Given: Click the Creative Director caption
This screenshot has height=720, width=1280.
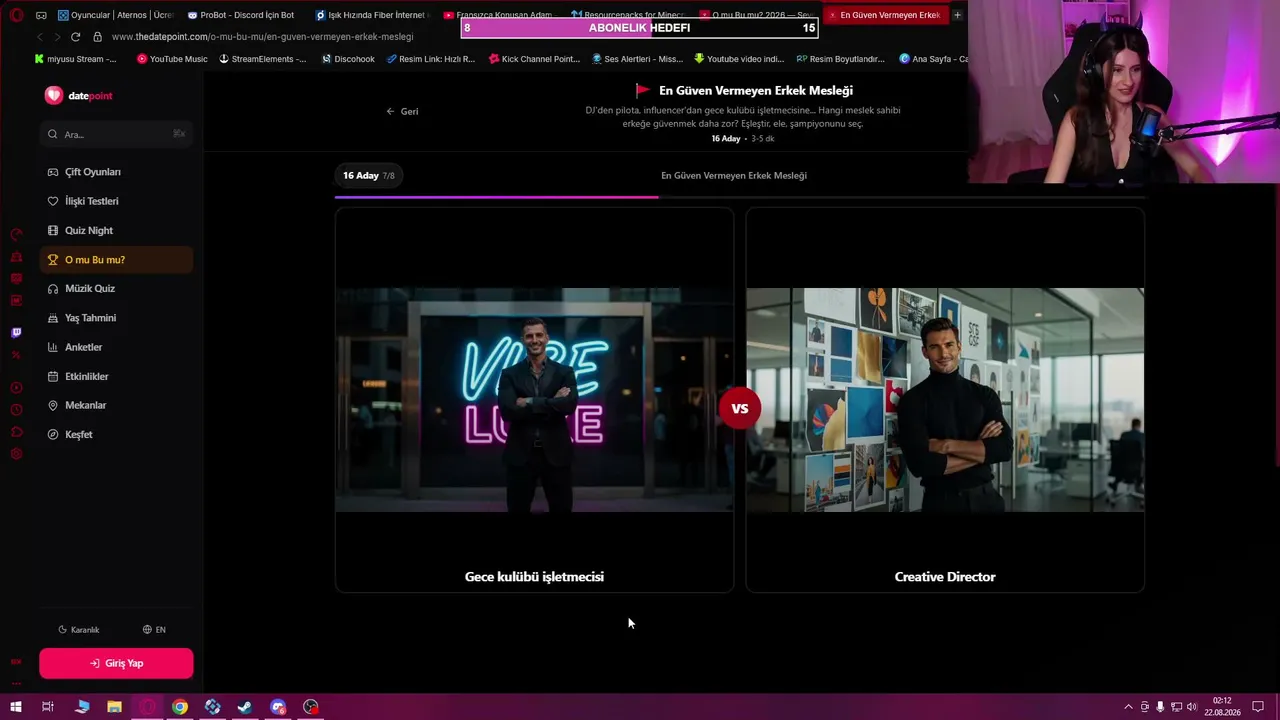Looking at the screenshot, I should (945, 577).
